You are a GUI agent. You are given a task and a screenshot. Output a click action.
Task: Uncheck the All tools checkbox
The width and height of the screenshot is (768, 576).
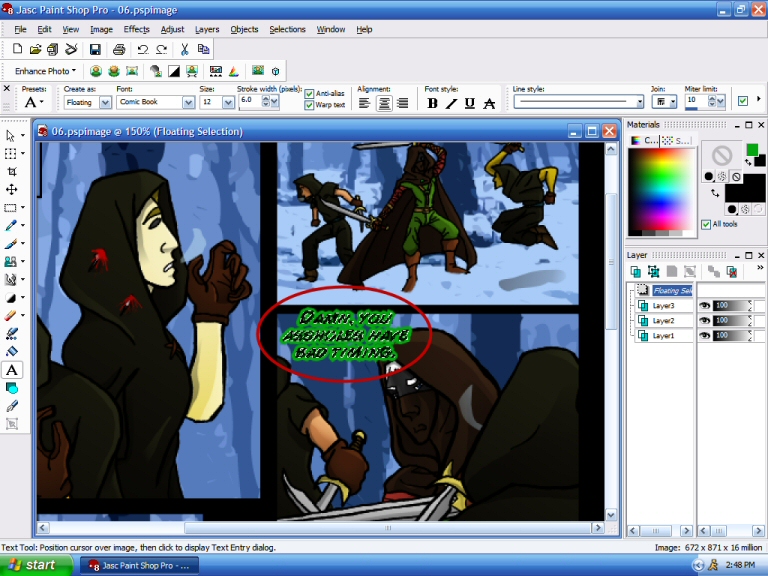point(706,224)
